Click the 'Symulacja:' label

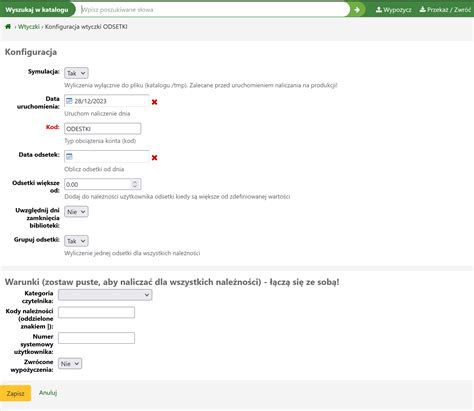[44, 72]
